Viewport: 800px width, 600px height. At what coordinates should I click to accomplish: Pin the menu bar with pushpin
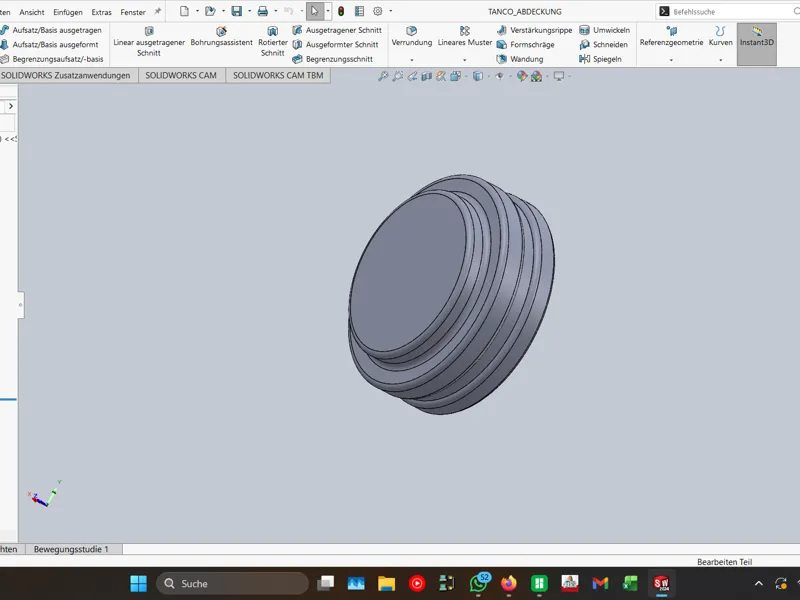coord(158,11)
